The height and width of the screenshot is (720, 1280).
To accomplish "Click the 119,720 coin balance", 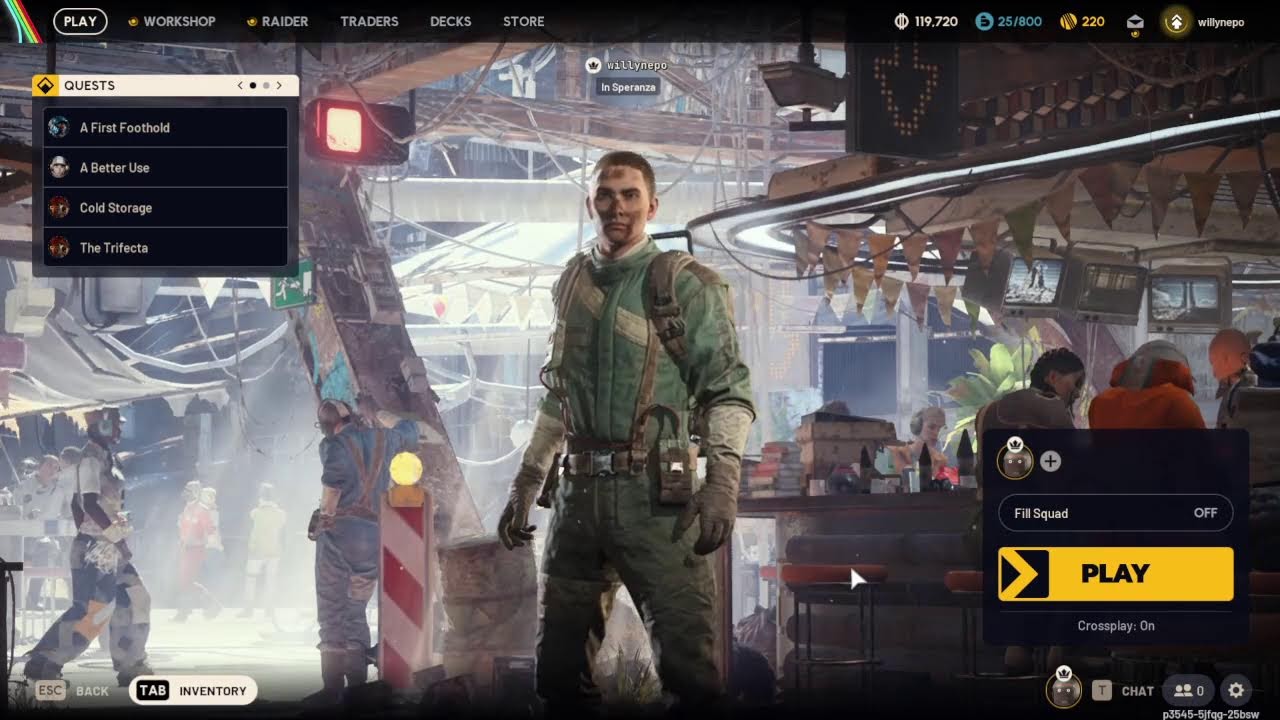I will pos(936,21).
